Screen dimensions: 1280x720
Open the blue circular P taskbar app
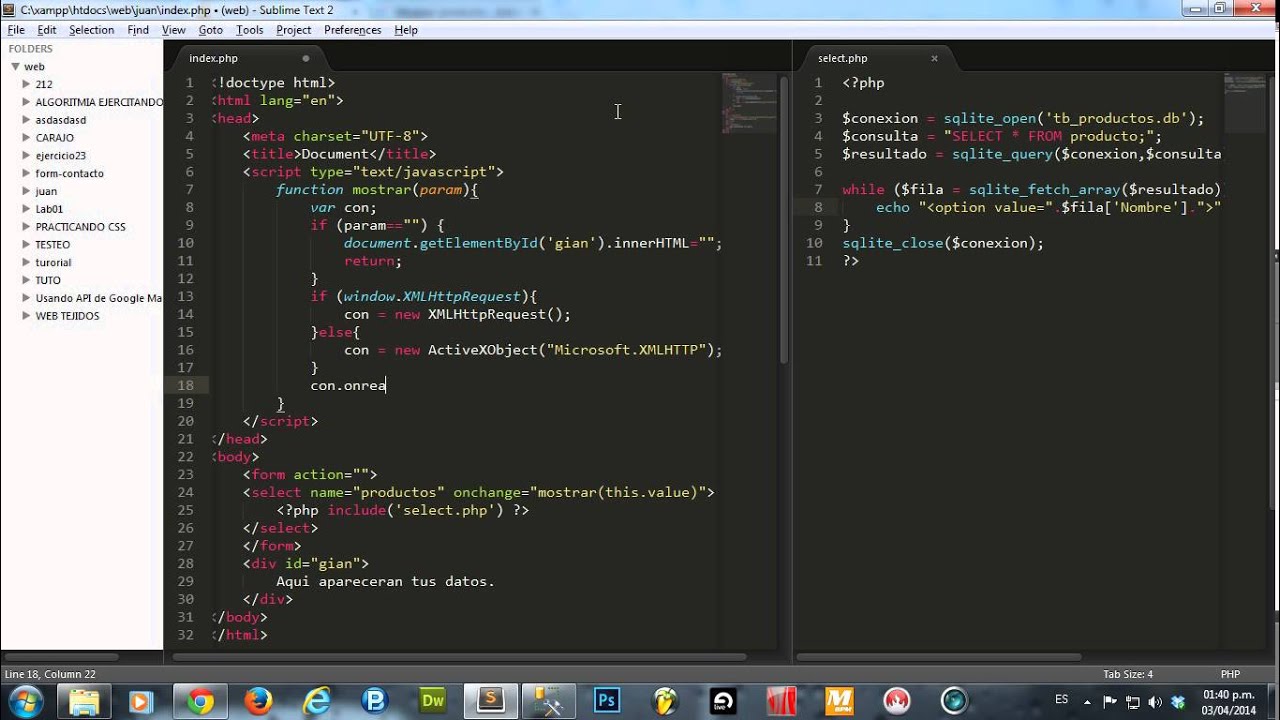374,700
